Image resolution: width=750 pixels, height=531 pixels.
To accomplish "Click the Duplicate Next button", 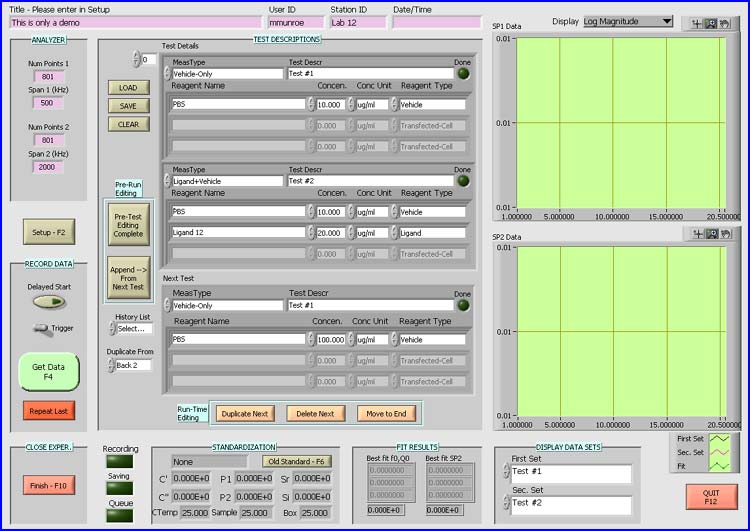I will pyautogui.click(x=245, y=413).
